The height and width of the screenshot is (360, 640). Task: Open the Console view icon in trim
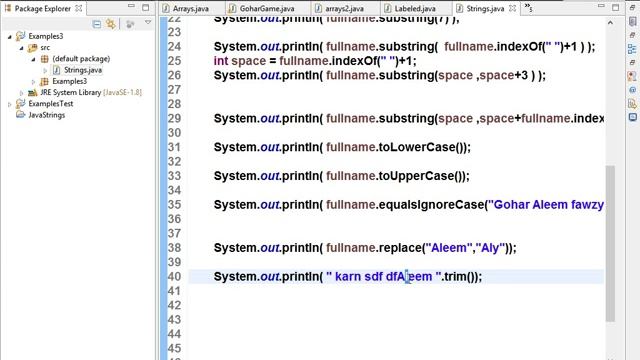(632, 118)
